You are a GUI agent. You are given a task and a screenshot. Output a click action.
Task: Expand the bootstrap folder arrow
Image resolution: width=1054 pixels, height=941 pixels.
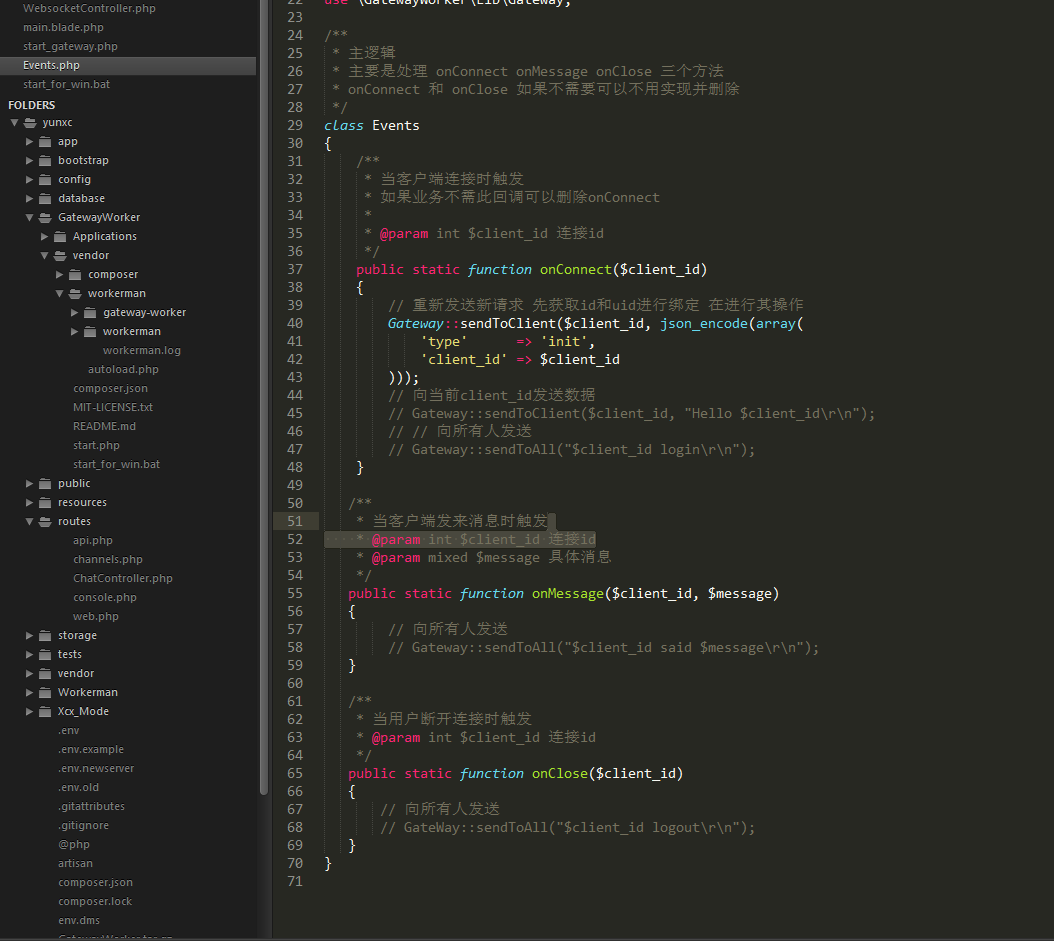(29, 161)
